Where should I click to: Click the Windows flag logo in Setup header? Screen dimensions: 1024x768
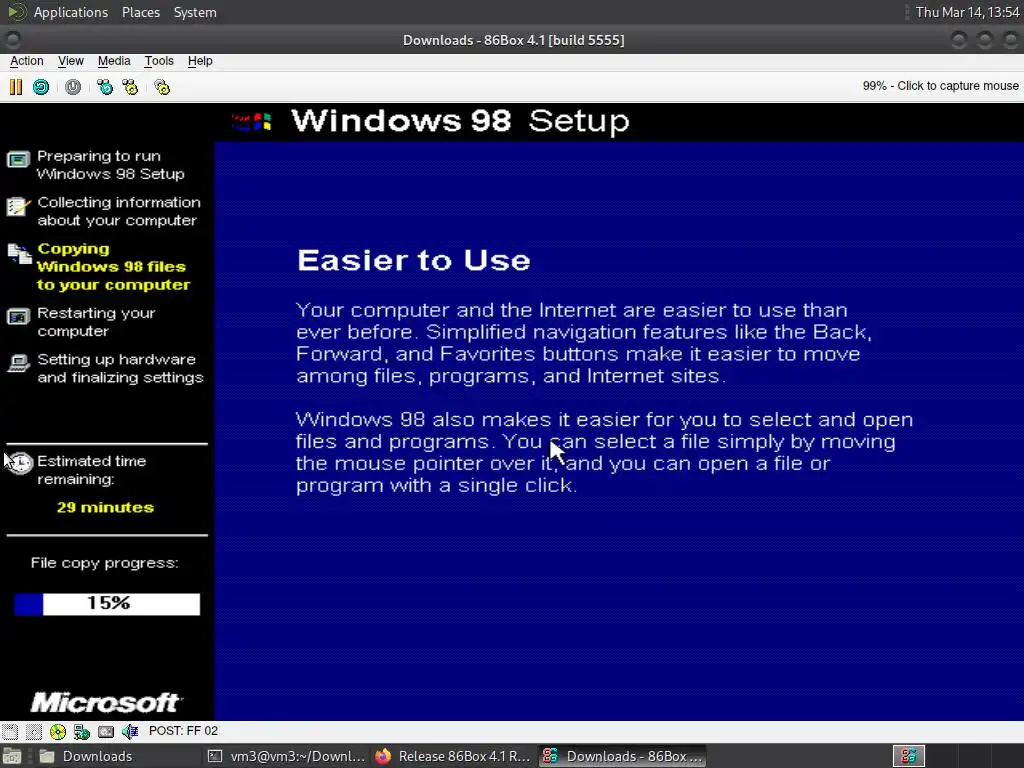coord(252,121)
